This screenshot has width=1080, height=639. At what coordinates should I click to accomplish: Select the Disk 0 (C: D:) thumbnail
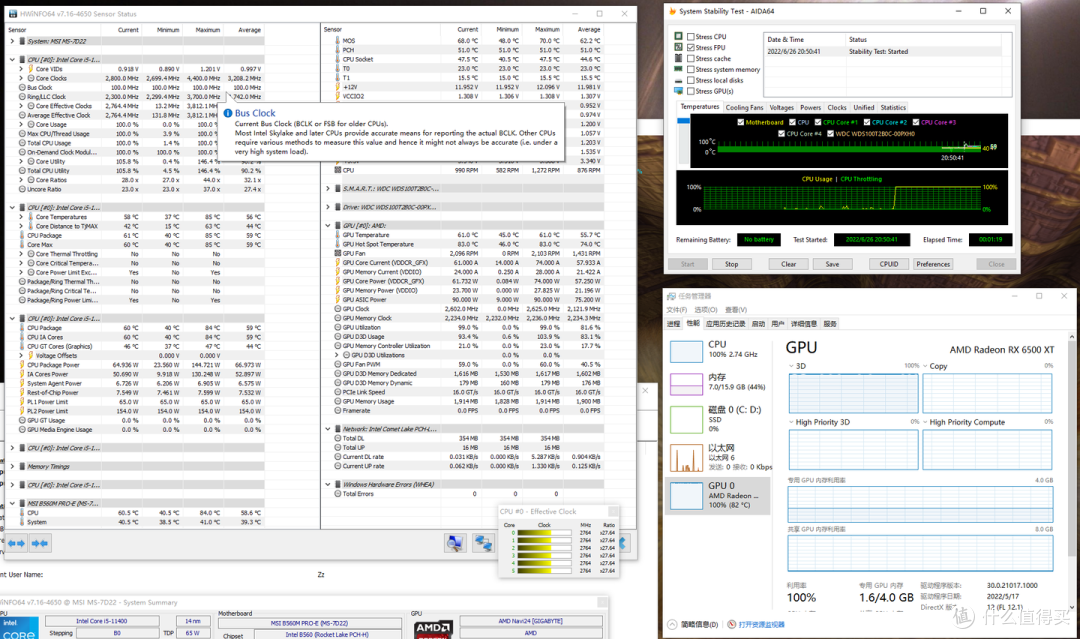point(686,419)
